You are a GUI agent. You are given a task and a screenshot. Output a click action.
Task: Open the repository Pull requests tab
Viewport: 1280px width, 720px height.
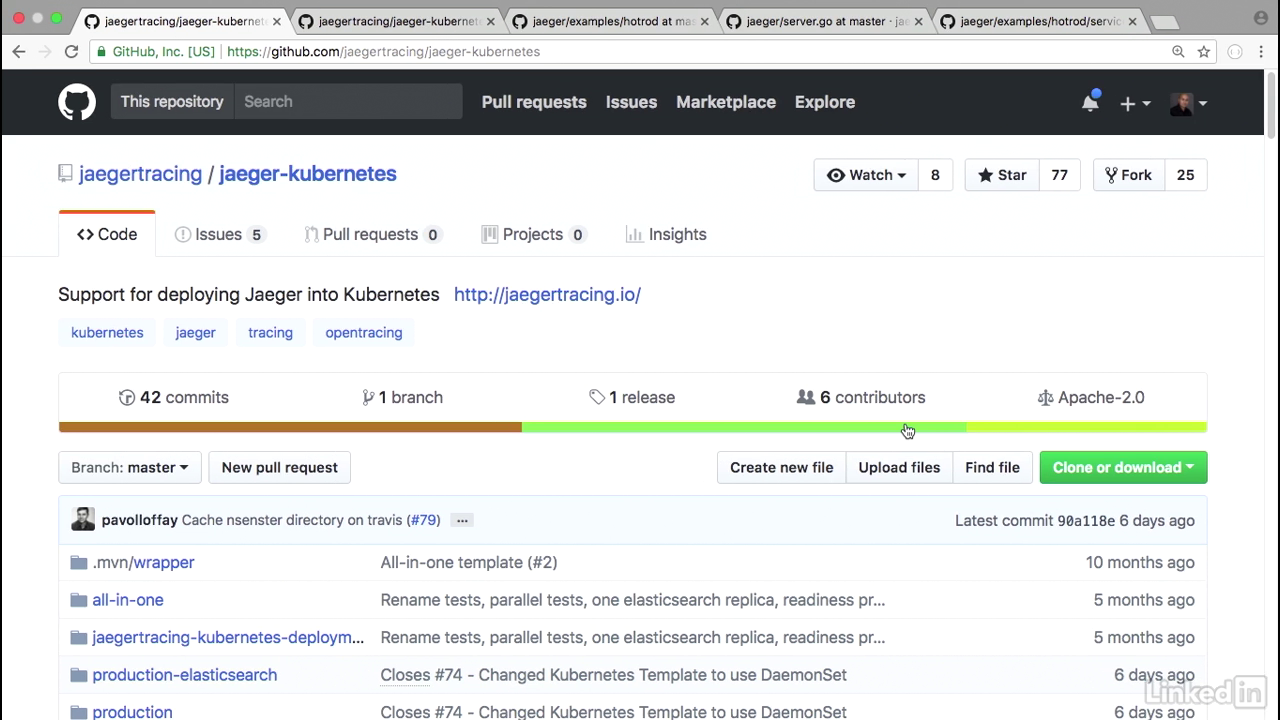pos(372,234)
